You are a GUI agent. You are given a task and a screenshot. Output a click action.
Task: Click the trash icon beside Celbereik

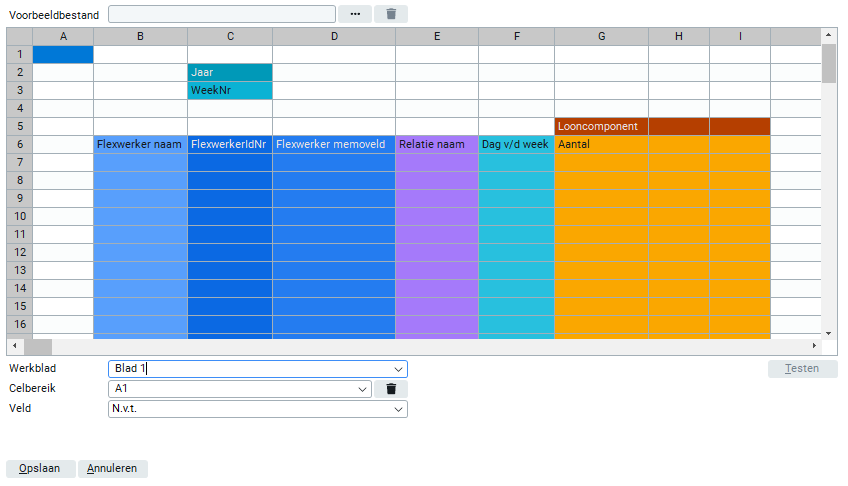pos(391,389)
